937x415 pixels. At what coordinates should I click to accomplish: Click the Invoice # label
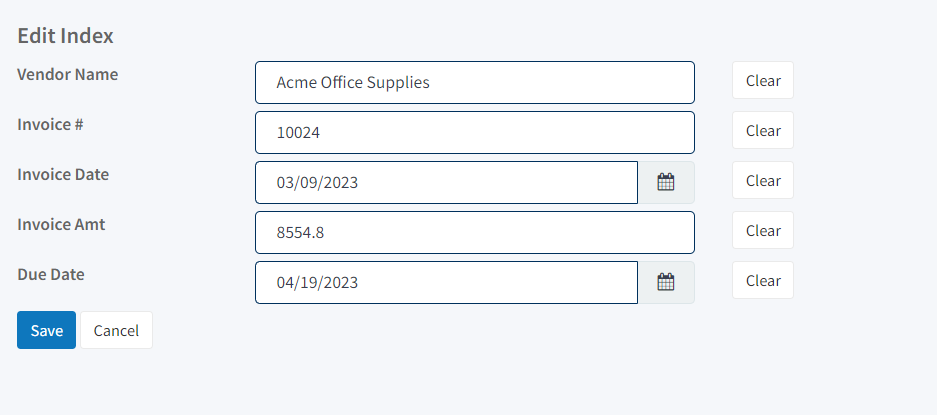tap(50, 124)
